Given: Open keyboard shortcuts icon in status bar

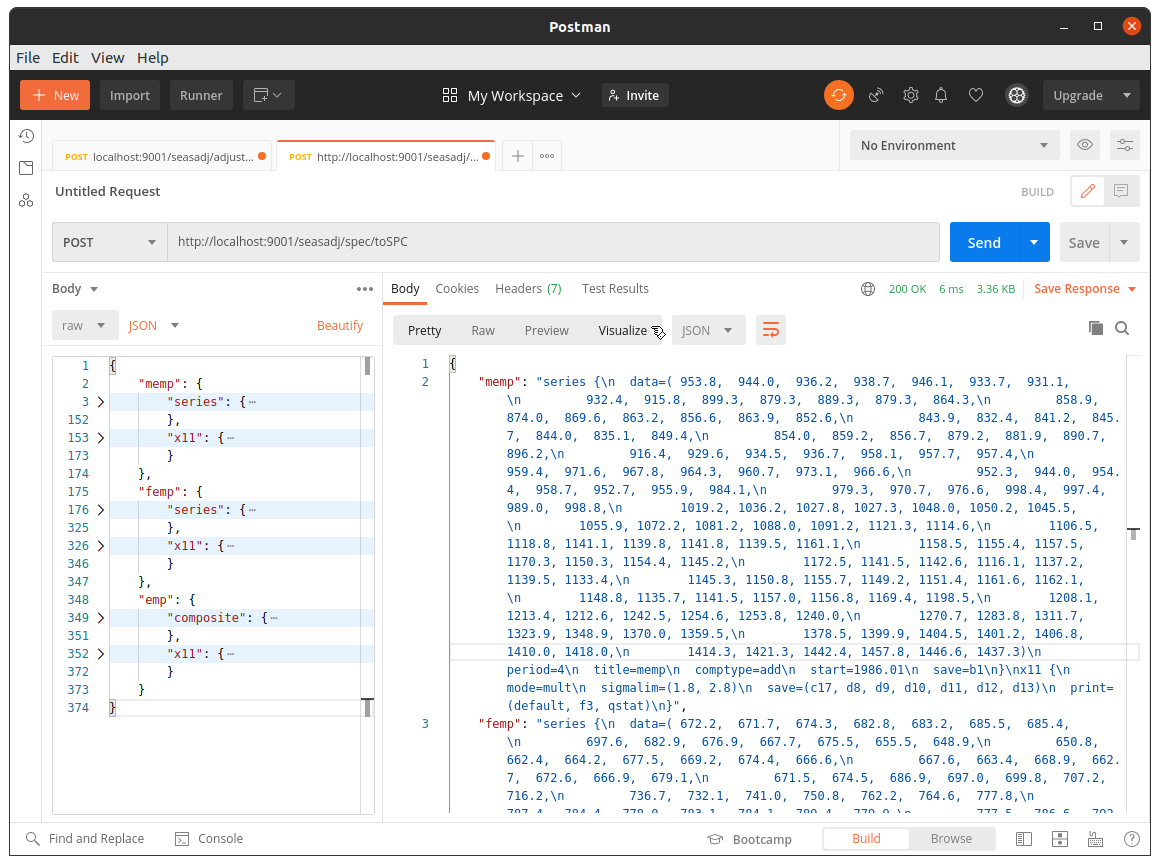Looking at the screenshot, I should 1096,839.
